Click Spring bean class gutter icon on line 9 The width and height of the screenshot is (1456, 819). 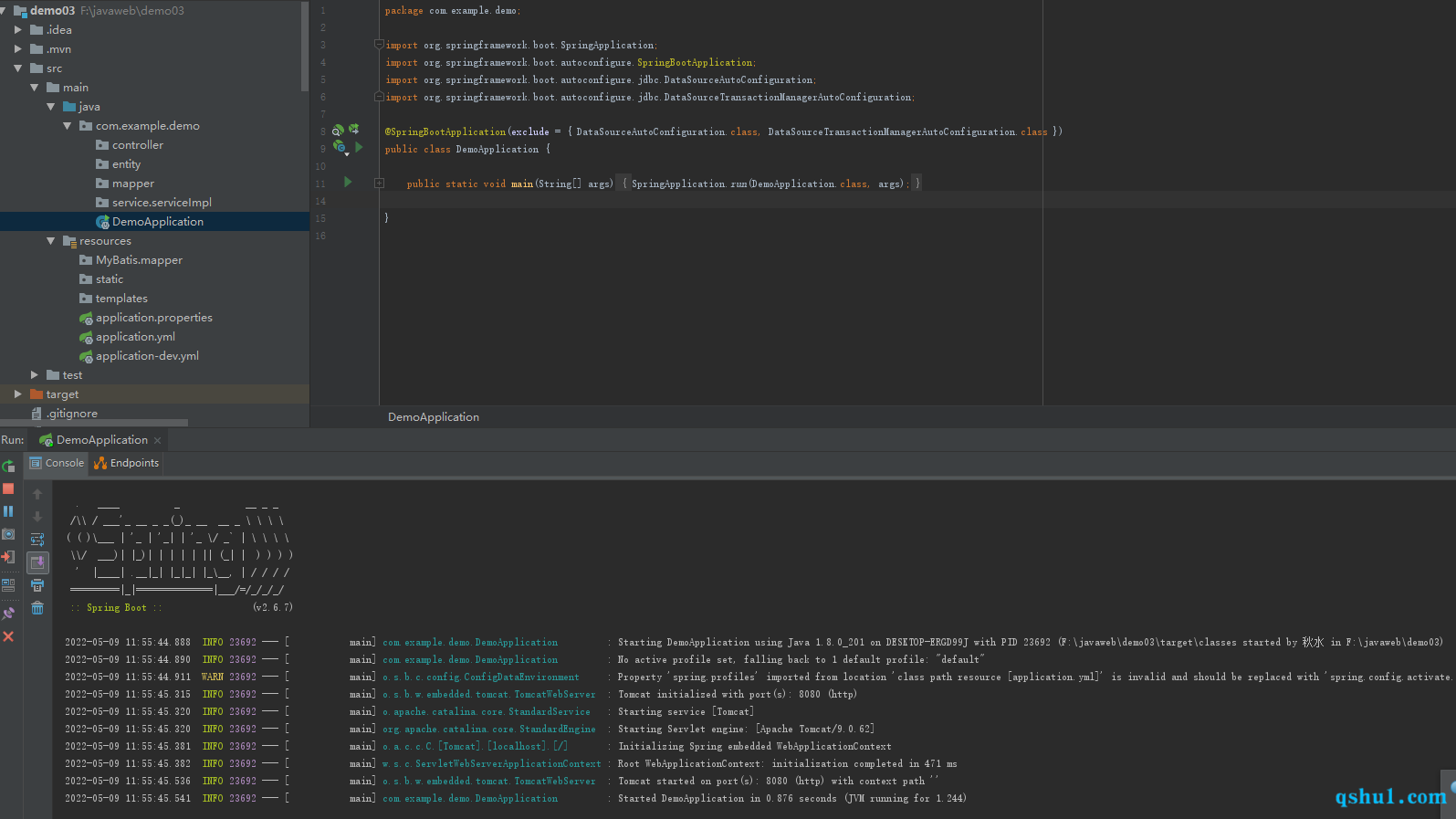pyautogui.click(x=340, y=147)
